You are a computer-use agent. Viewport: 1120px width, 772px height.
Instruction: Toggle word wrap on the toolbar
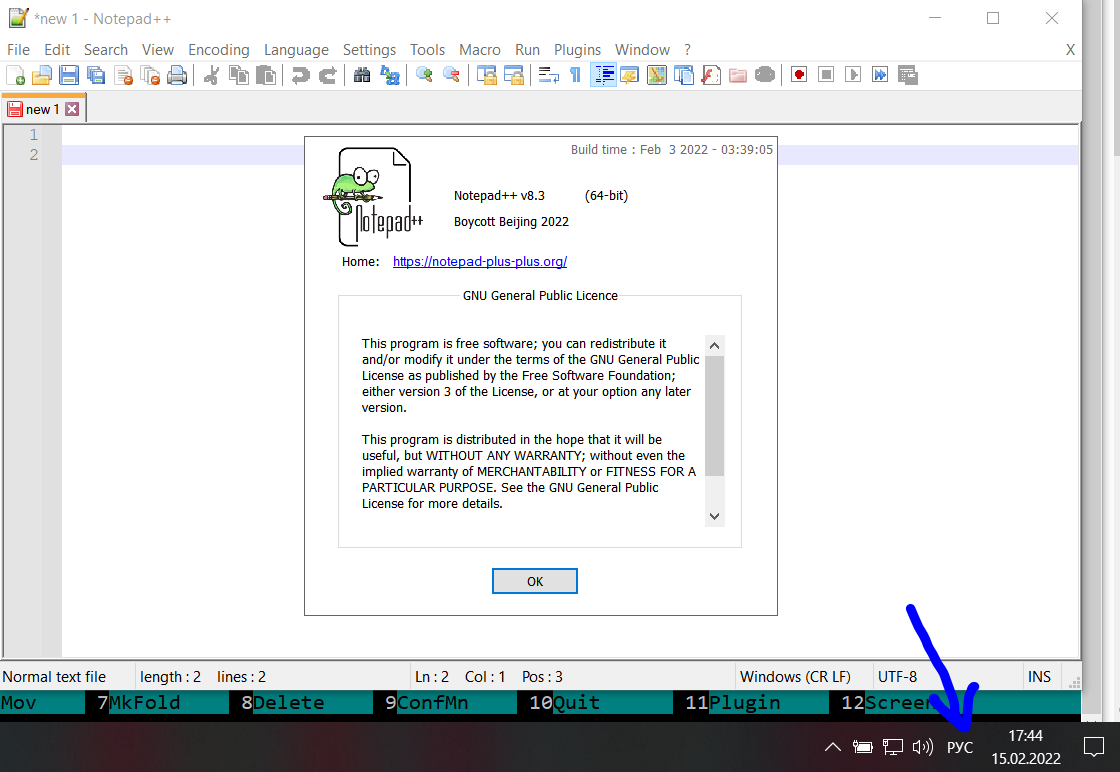pyautogui.click(x=547, y=75)
